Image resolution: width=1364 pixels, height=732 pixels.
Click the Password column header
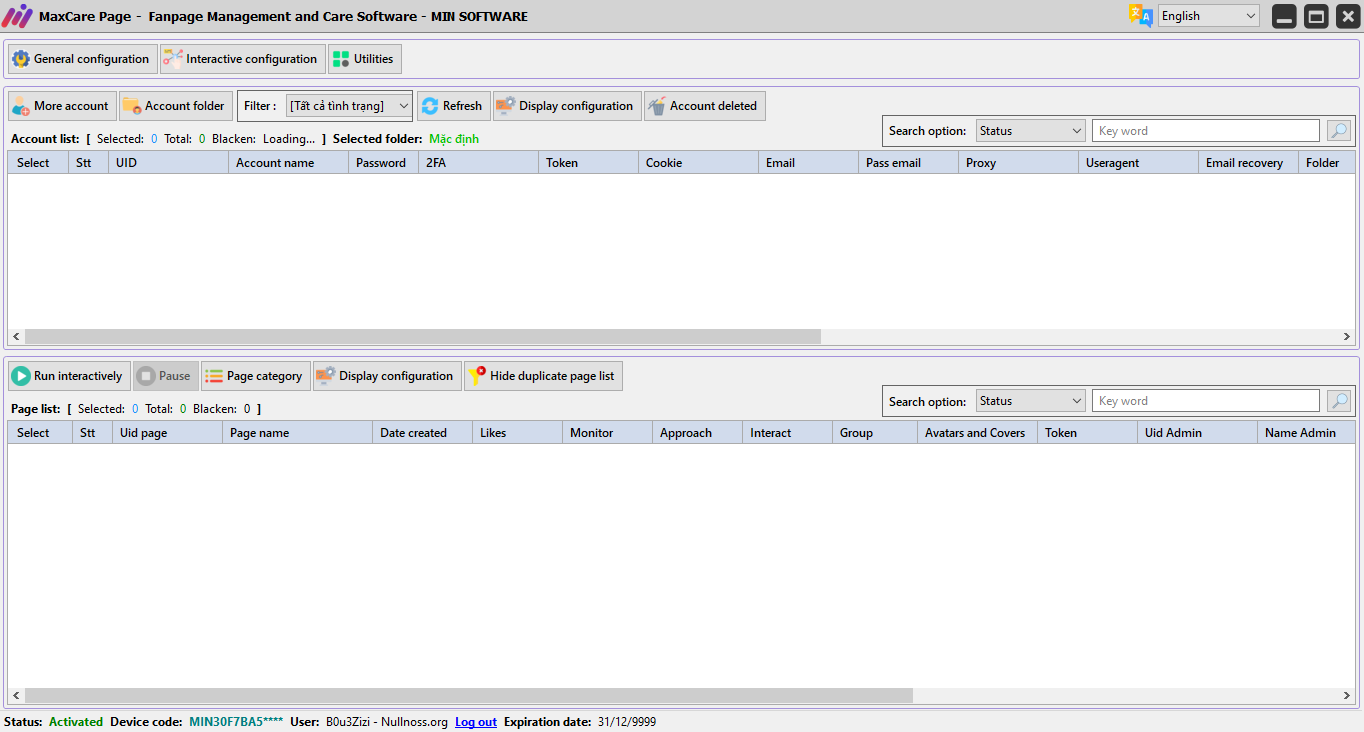point(383,163)
